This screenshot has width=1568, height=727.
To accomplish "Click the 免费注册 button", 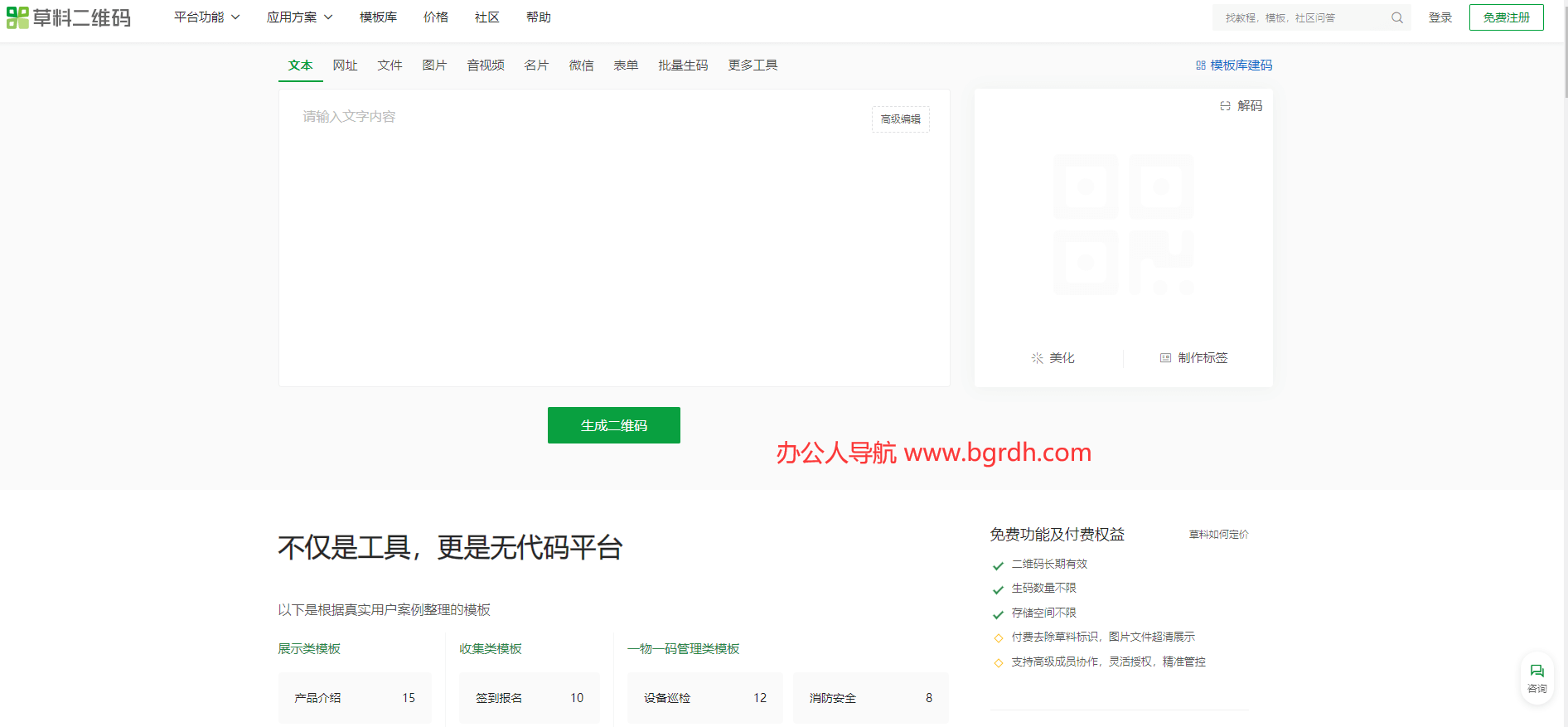I will (1506, 17).
